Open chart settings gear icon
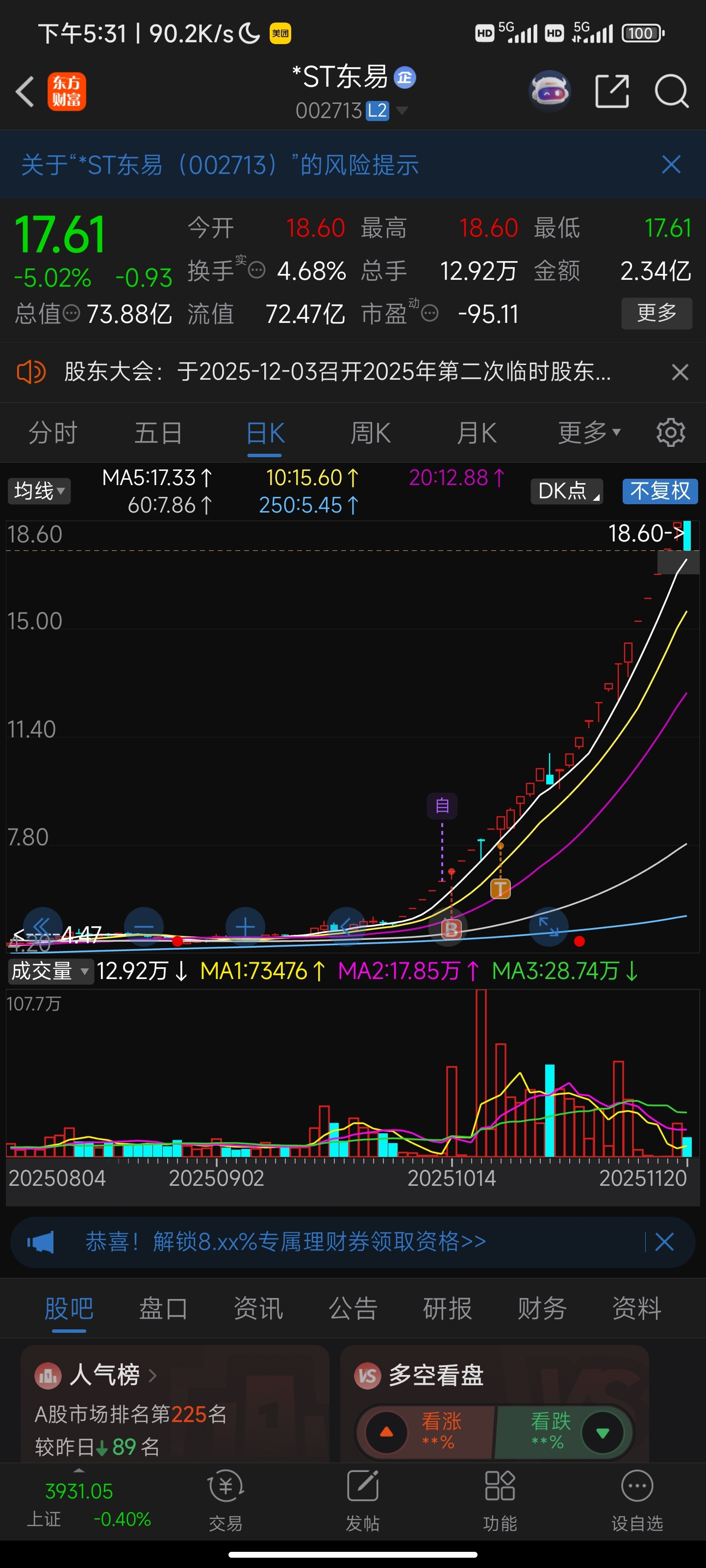The width and height of the screenshot is (706, 1568). 670,433
